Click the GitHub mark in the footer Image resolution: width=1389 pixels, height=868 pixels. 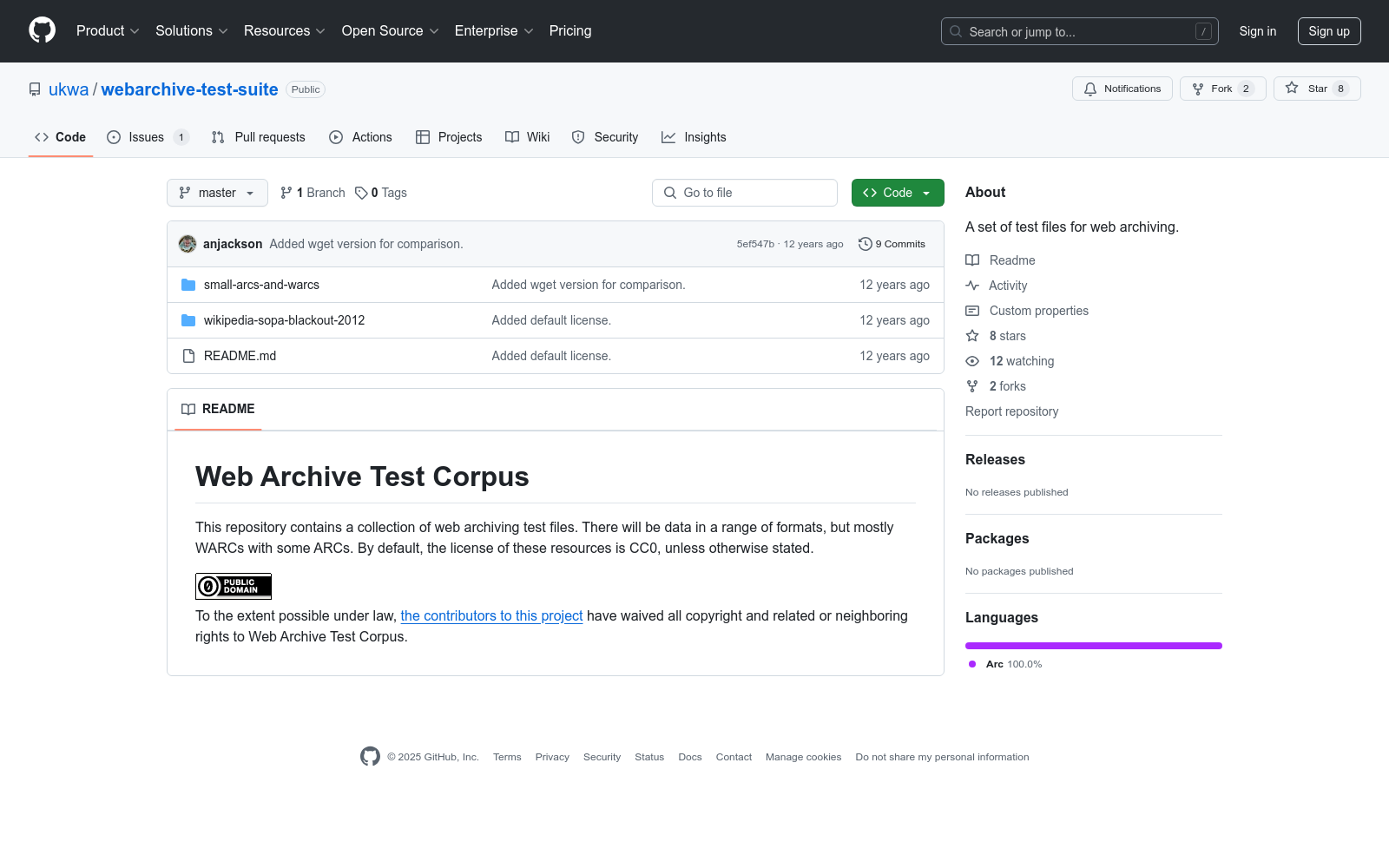coord(370,757)
